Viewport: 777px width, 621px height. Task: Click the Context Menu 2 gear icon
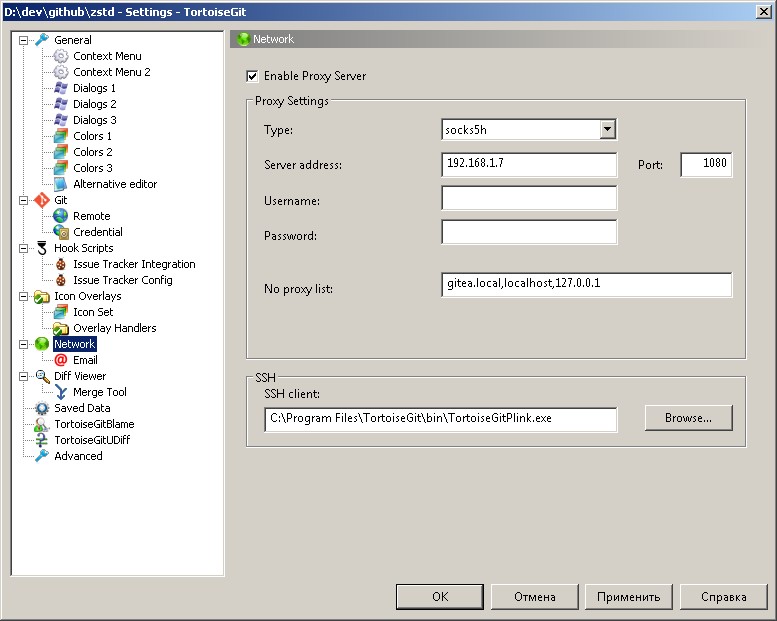(60, 72)
